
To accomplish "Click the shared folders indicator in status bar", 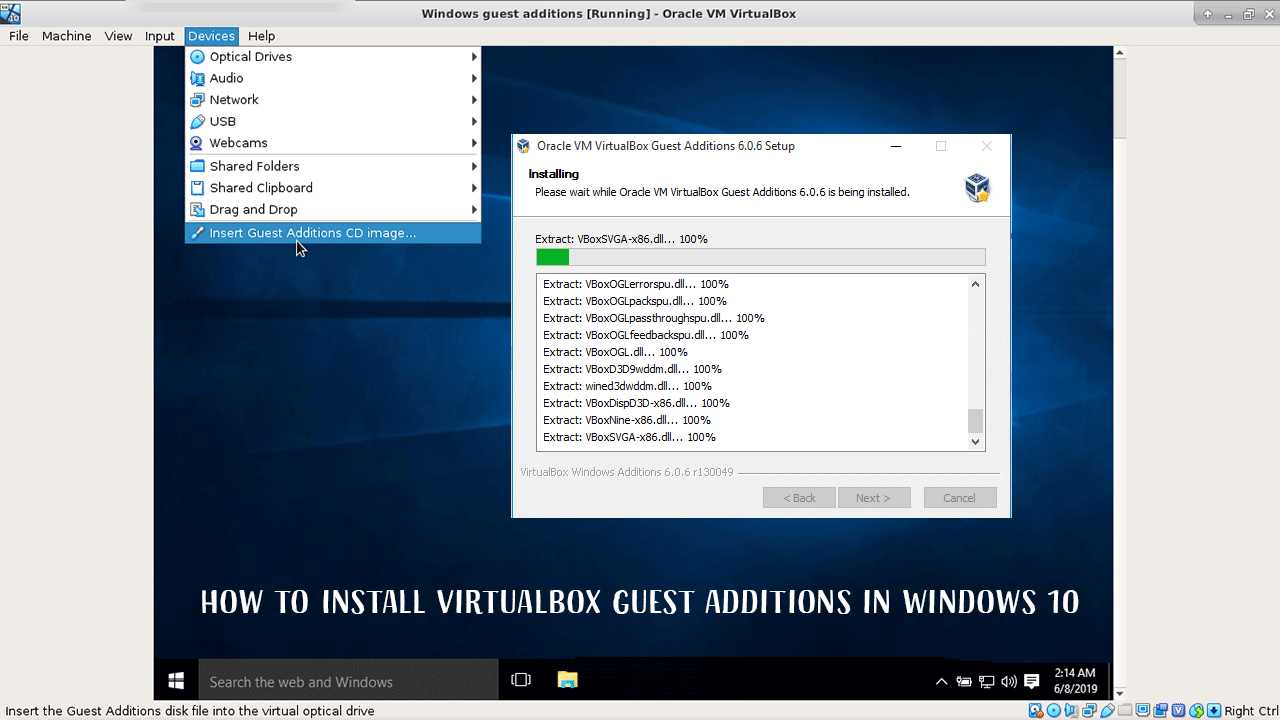I will (x=1125, y=711).
